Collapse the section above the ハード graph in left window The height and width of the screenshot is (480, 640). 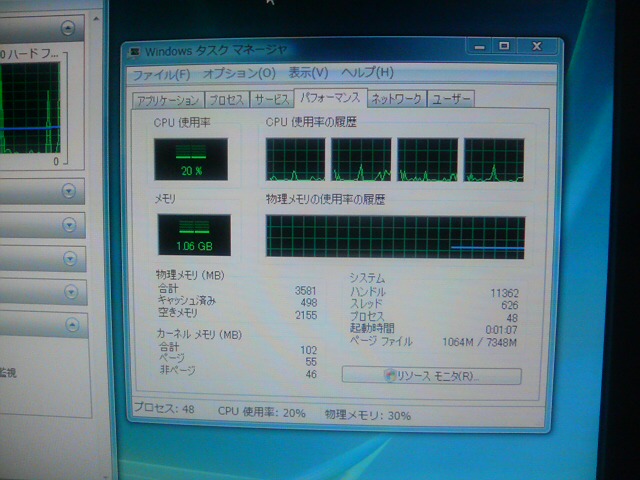coord(68,28)
